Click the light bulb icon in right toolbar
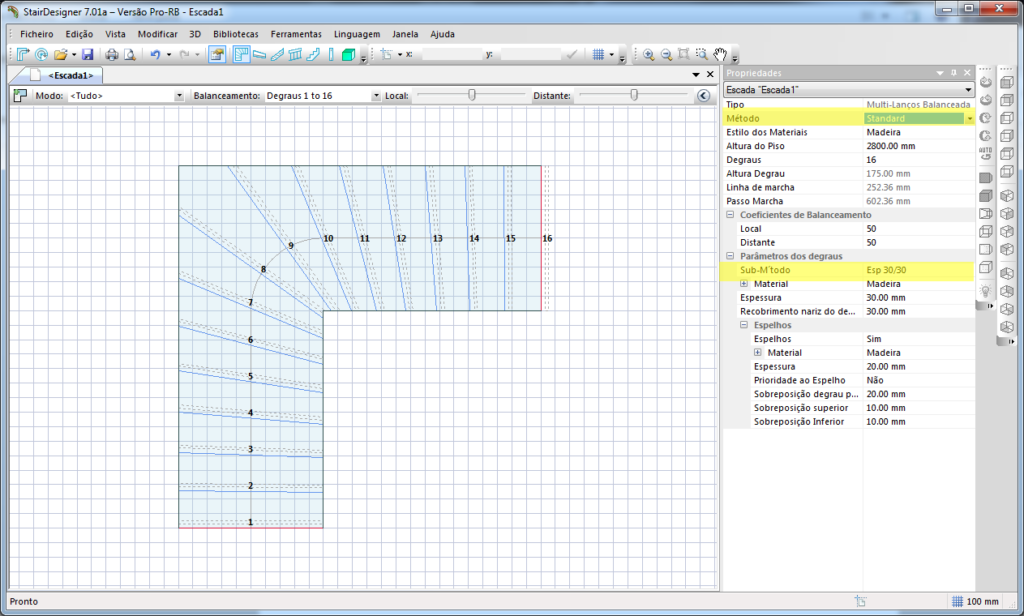 [985, 290]
